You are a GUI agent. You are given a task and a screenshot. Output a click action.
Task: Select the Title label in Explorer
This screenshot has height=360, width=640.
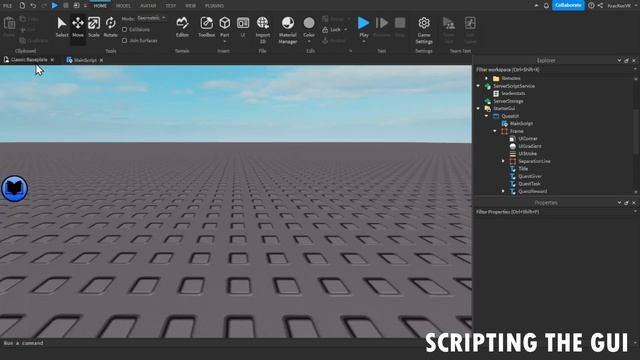(523, 169)
